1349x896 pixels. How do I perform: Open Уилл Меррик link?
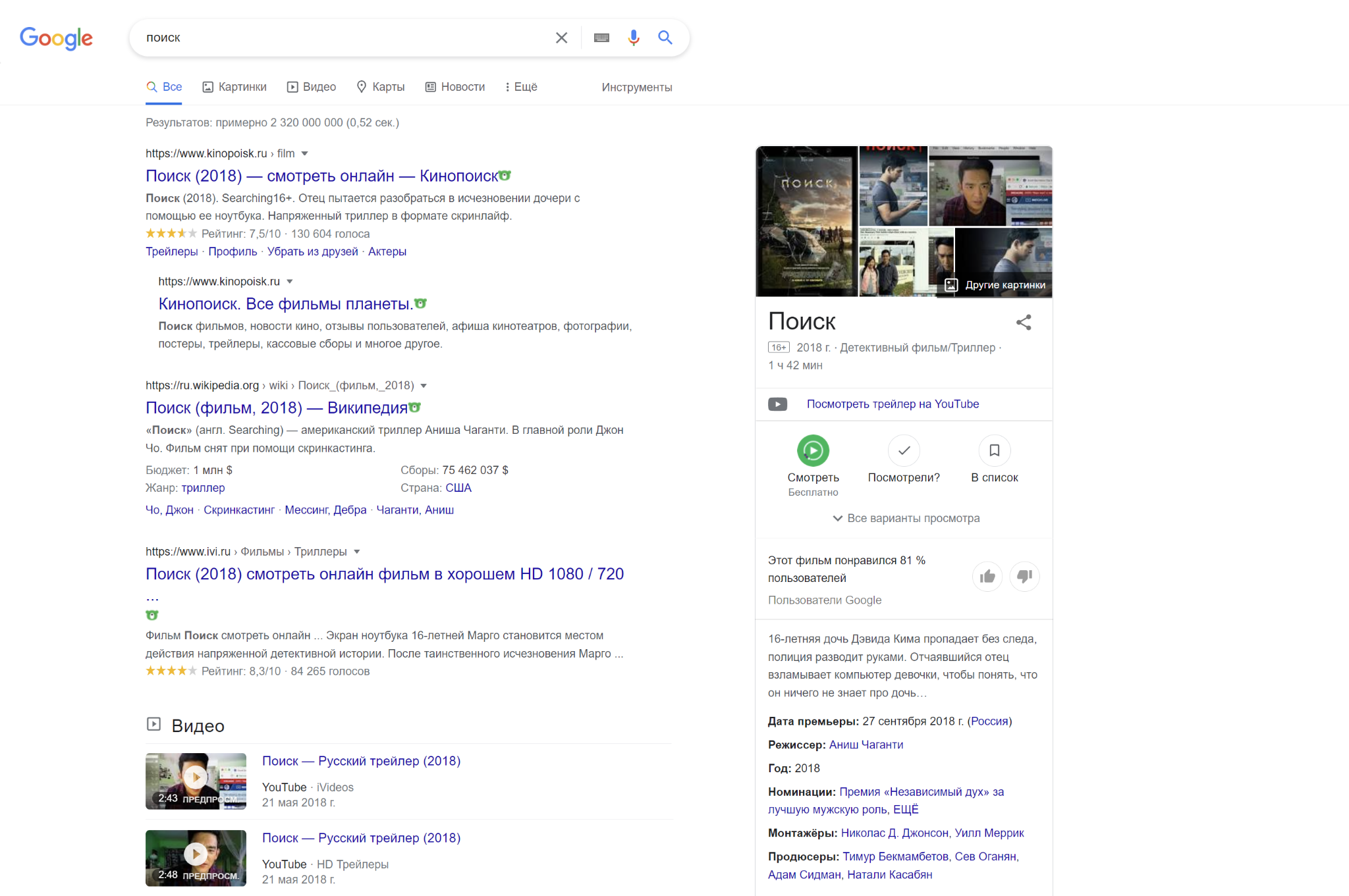click(989, 833)
